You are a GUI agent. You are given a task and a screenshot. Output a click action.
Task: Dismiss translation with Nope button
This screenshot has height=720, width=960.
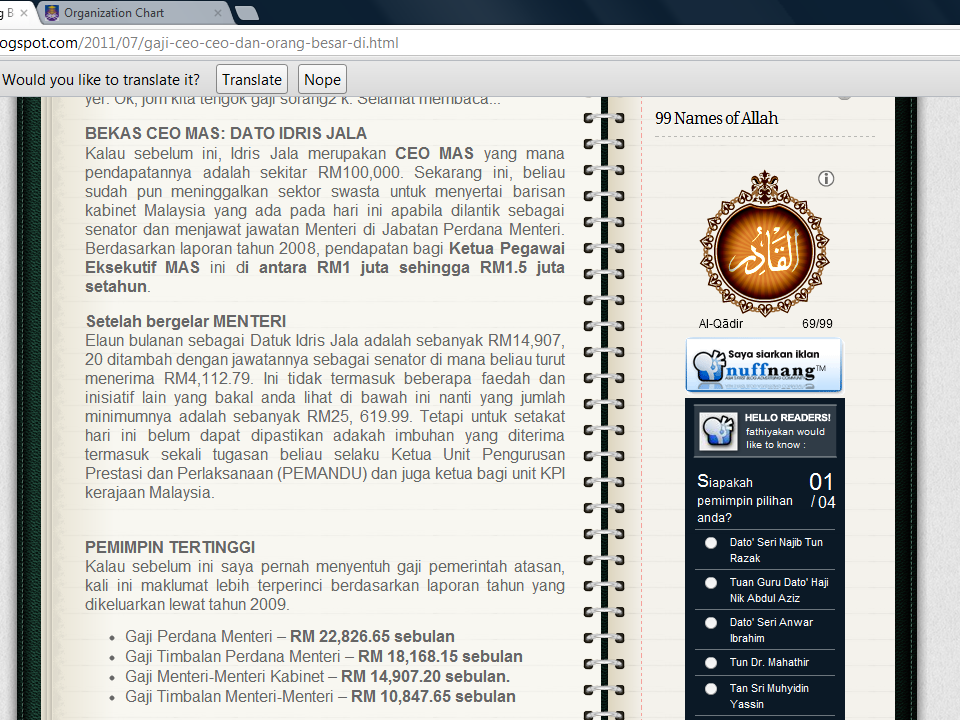click(322, 80)
